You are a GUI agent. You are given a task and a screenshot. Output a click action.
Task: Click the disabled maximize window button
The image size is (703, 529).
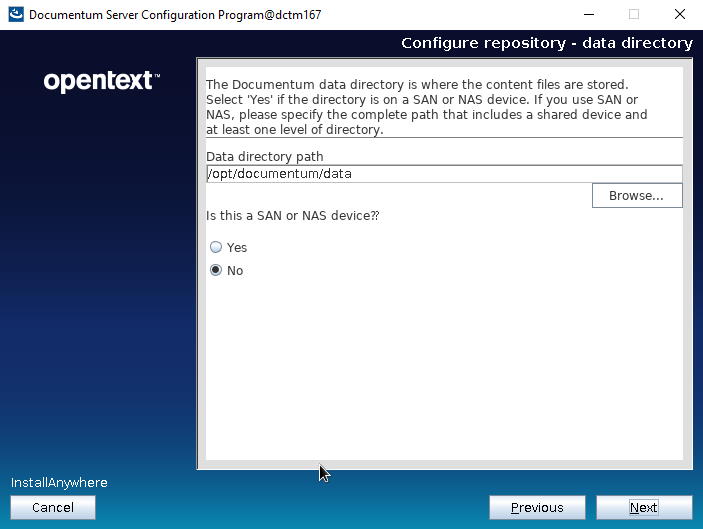(633, 15)
